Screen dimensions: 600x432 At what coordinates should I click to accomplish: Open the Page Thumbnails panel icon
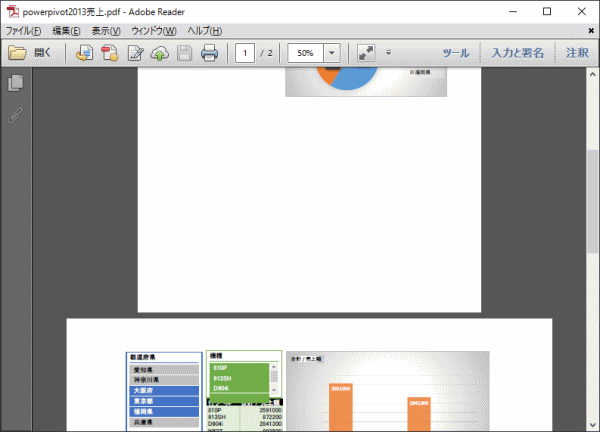(15, 83)
